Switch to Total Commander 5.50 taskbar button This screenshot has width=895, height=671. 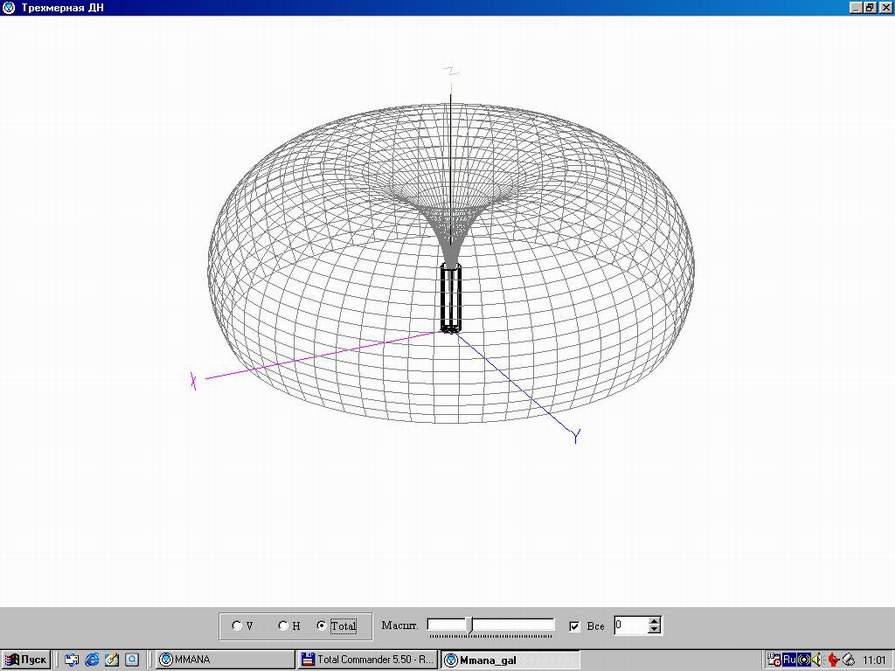[x=368, y=660]
